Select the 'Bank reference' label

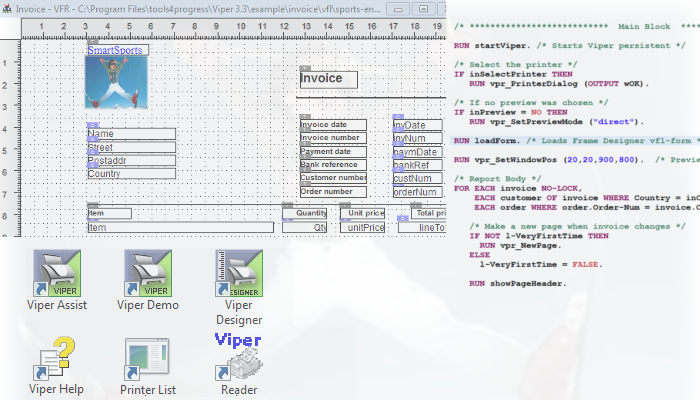pos(333,164)
